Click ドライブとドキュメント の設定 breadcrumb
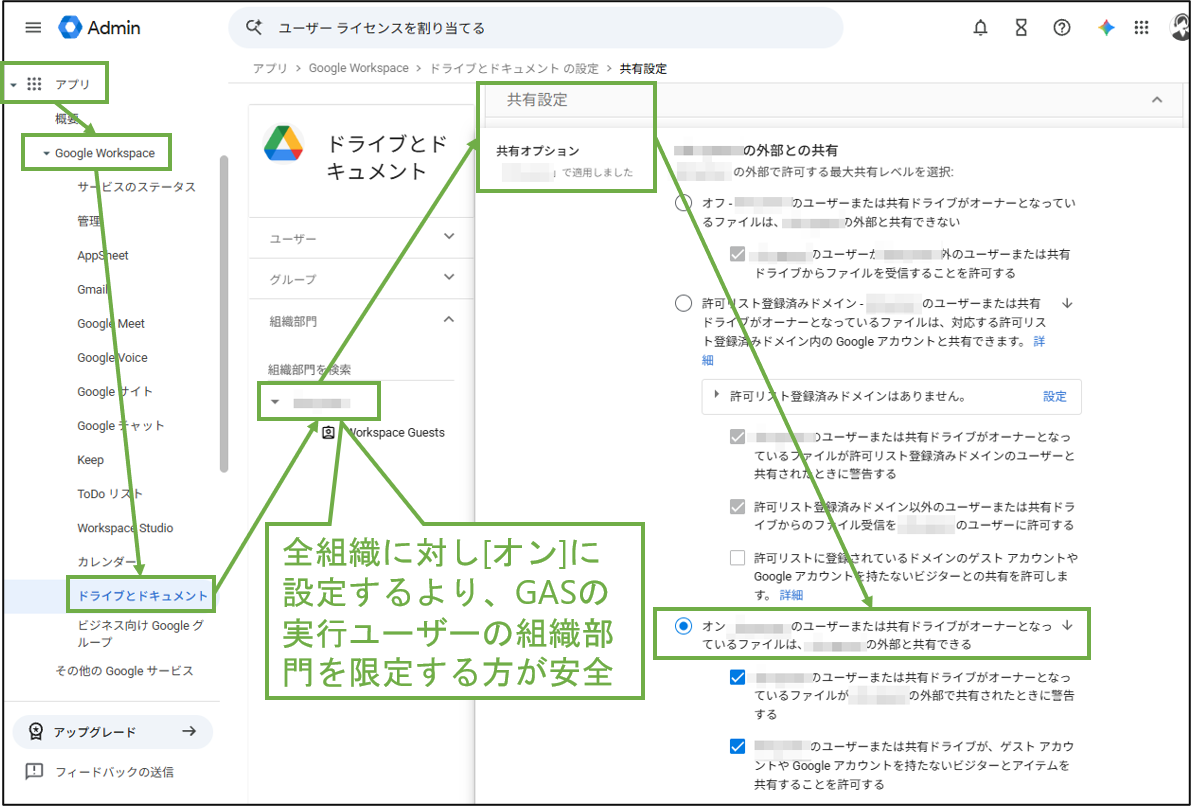The width and height of the screenshot is (1191, 806). 514,68
